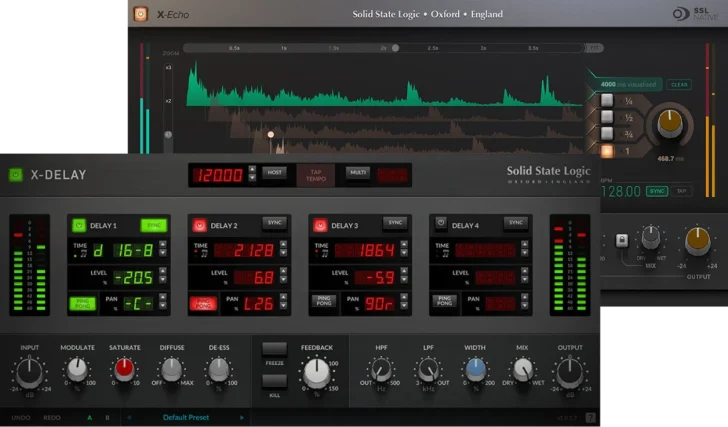Click the Feedback knob
Image resolution: width=728 pixels, height=427 pixels.
point(316,373)
